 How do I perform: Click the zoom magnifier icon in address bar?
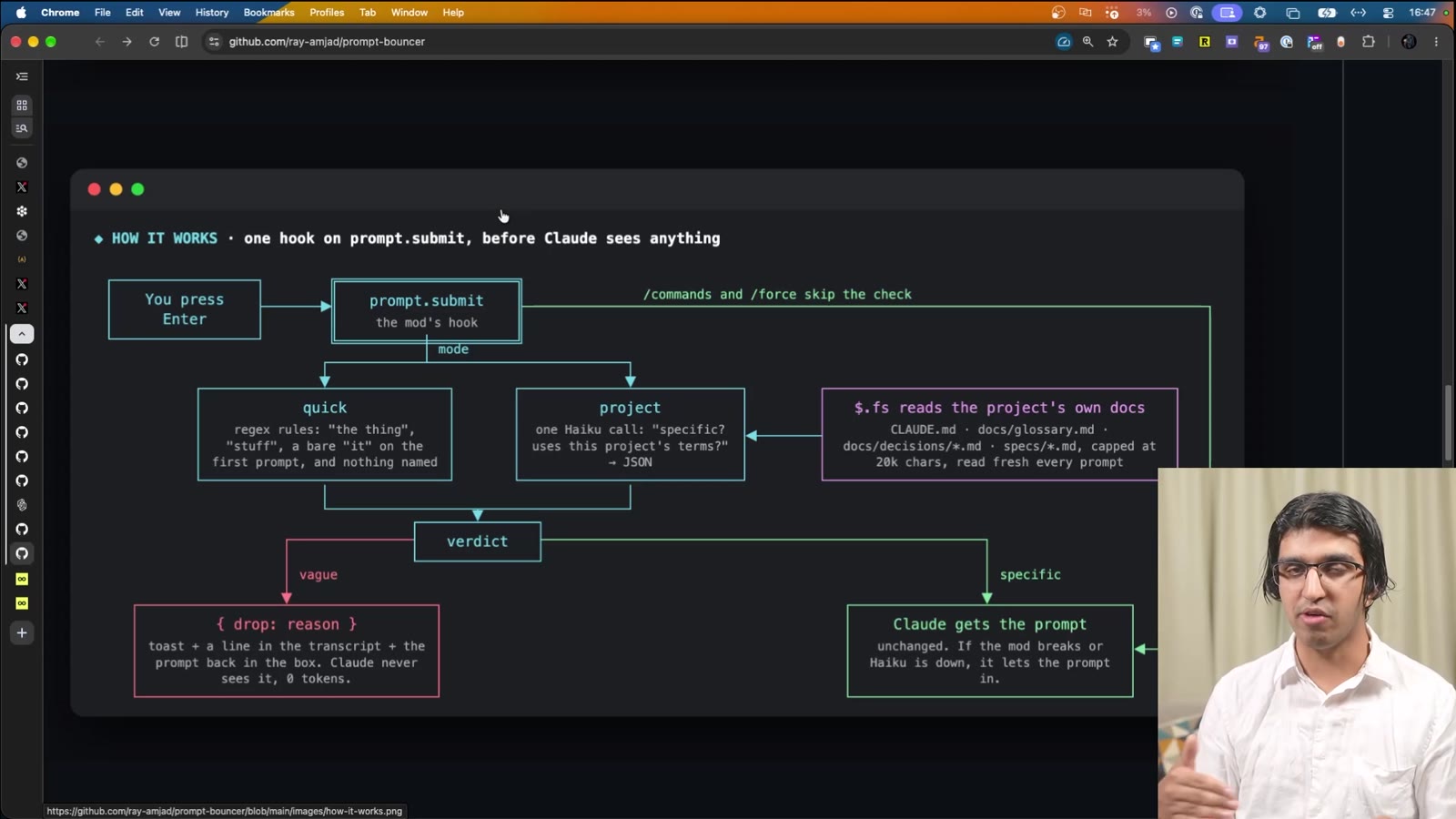coord(1088,42)
